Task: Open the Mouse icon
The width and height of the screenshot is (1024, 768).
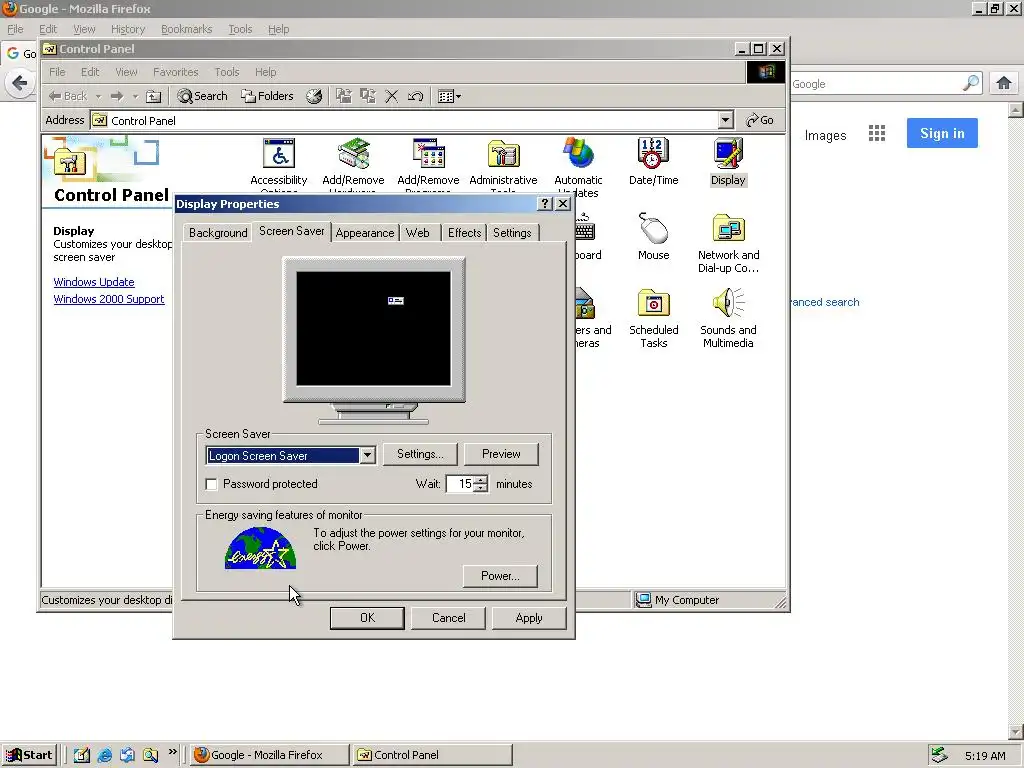Action: click(653, 236)
